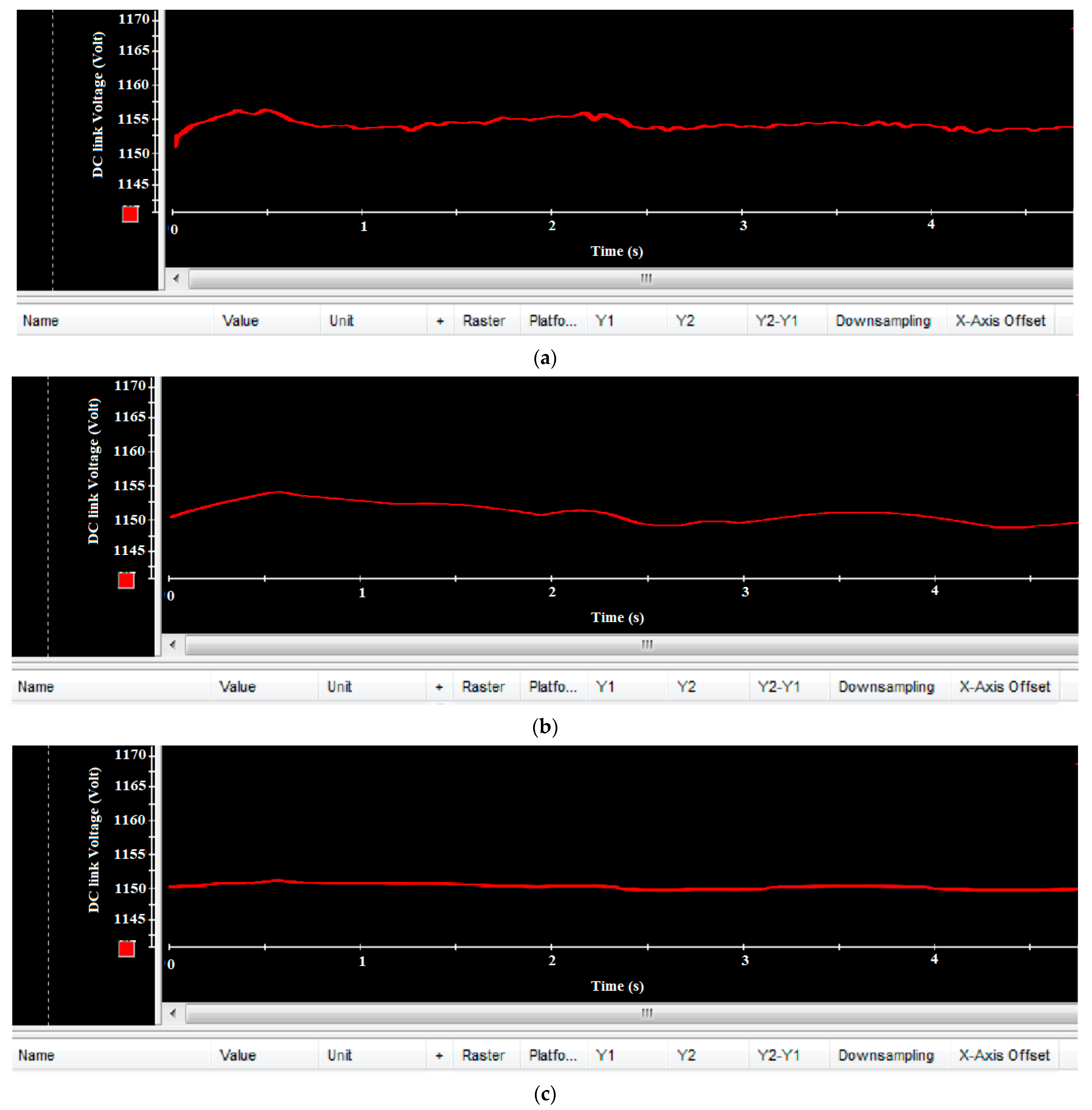Click the Value column header in table (b)
This screenshot has height=1110, width=1092.
(x=238, y=687)
